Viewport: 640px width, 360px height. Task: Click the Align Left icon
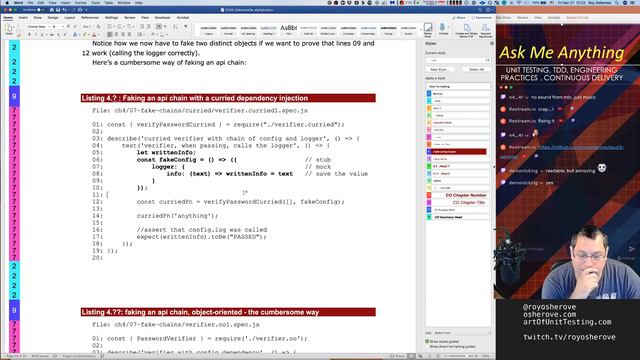coord(109,35)
